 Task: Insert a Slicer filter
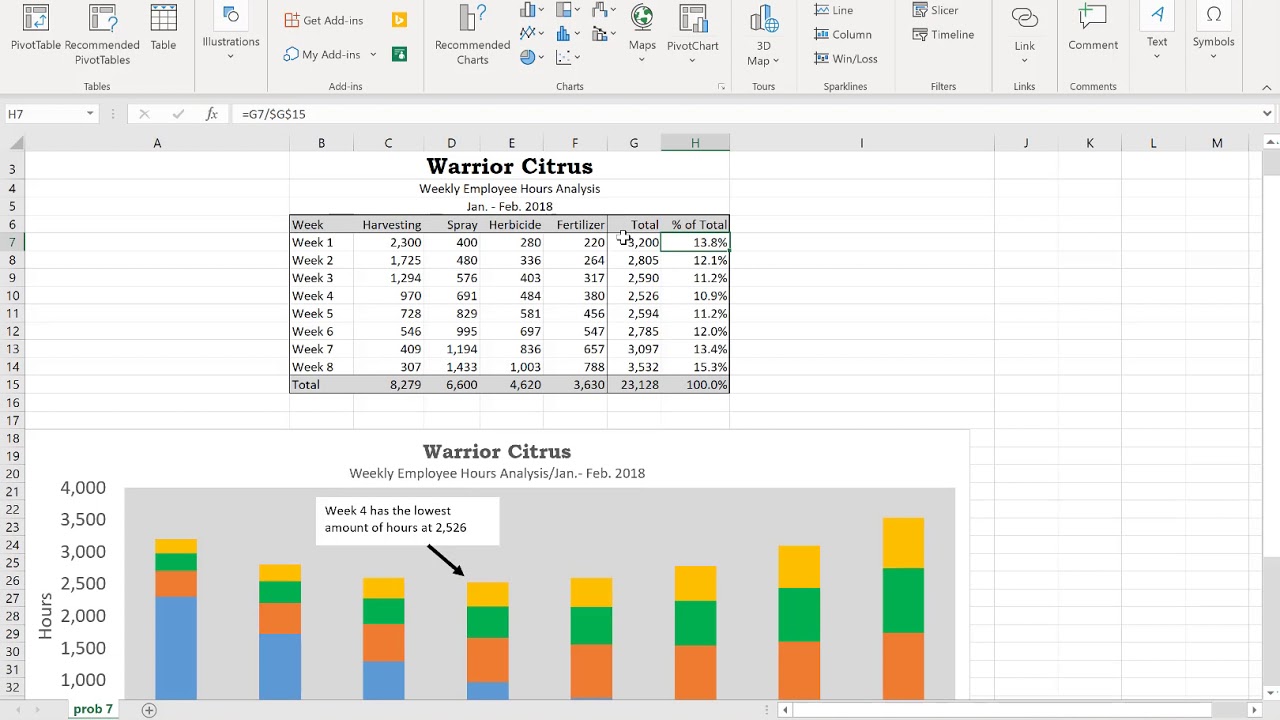[936, 10]
